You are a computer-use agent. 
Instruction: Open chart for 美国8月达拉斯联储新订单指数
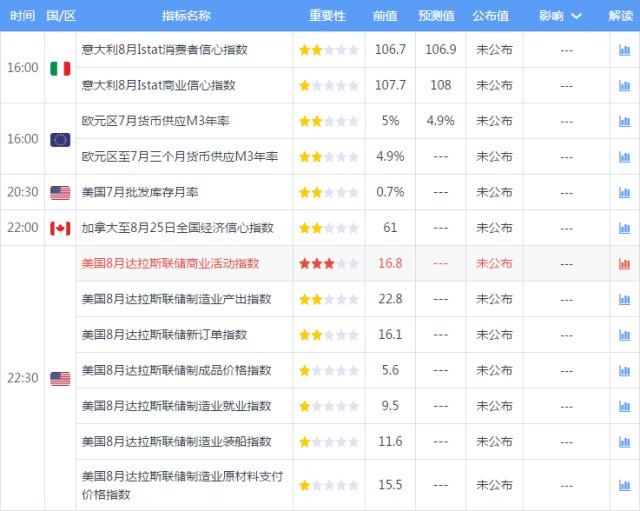tap(624, 335)
